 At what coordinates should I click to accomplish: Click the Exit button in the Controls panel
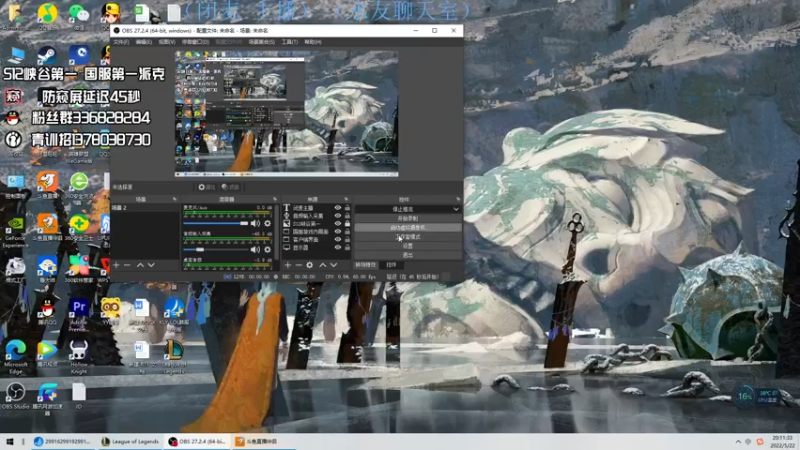click(x=408, y=255)
